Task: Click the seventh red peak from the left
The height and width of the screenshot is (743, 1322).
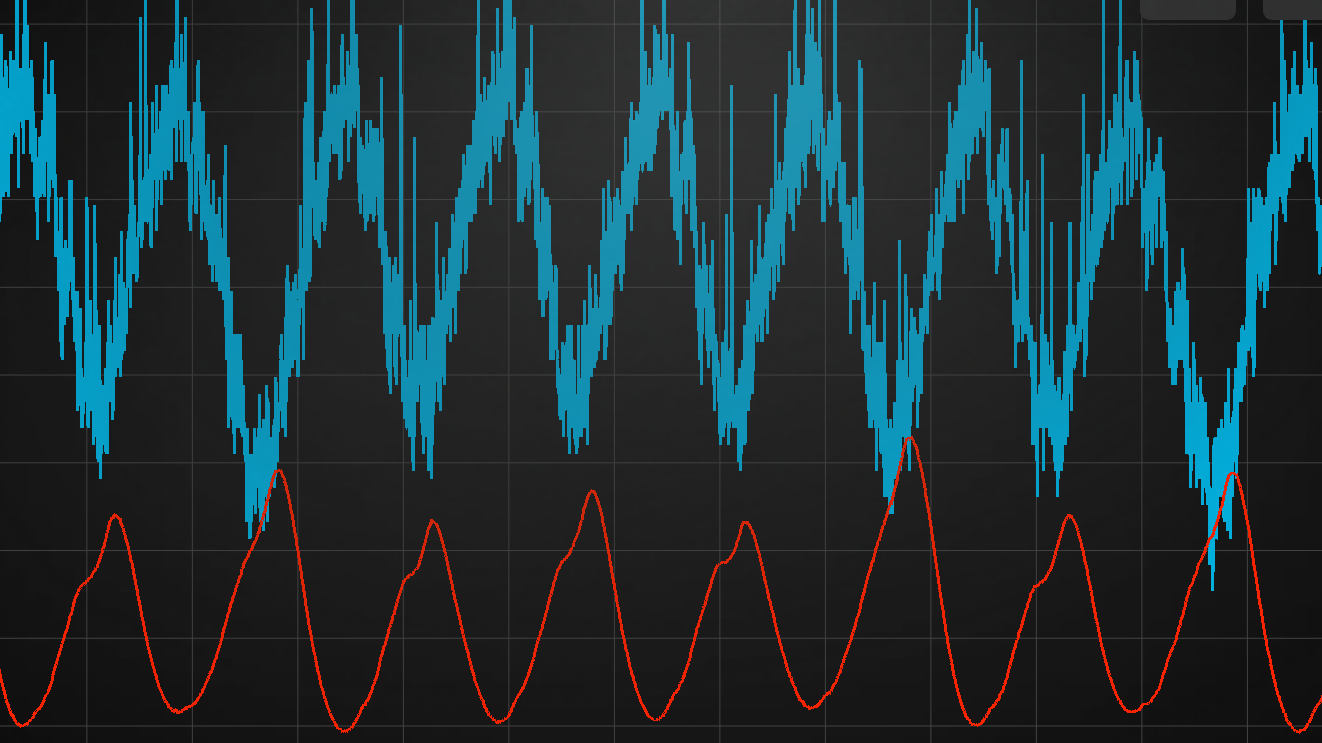Action: [x=1069, y=515]
